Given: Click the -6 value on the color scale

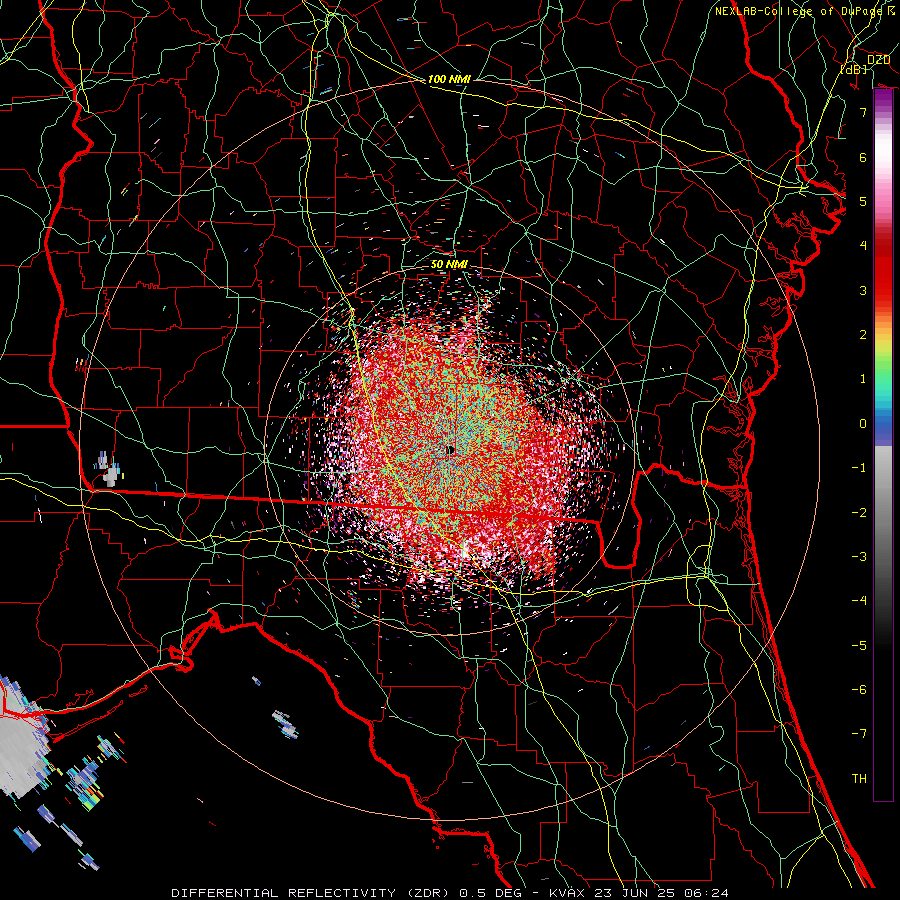Looking at the screenshot, I should point(859,689).
